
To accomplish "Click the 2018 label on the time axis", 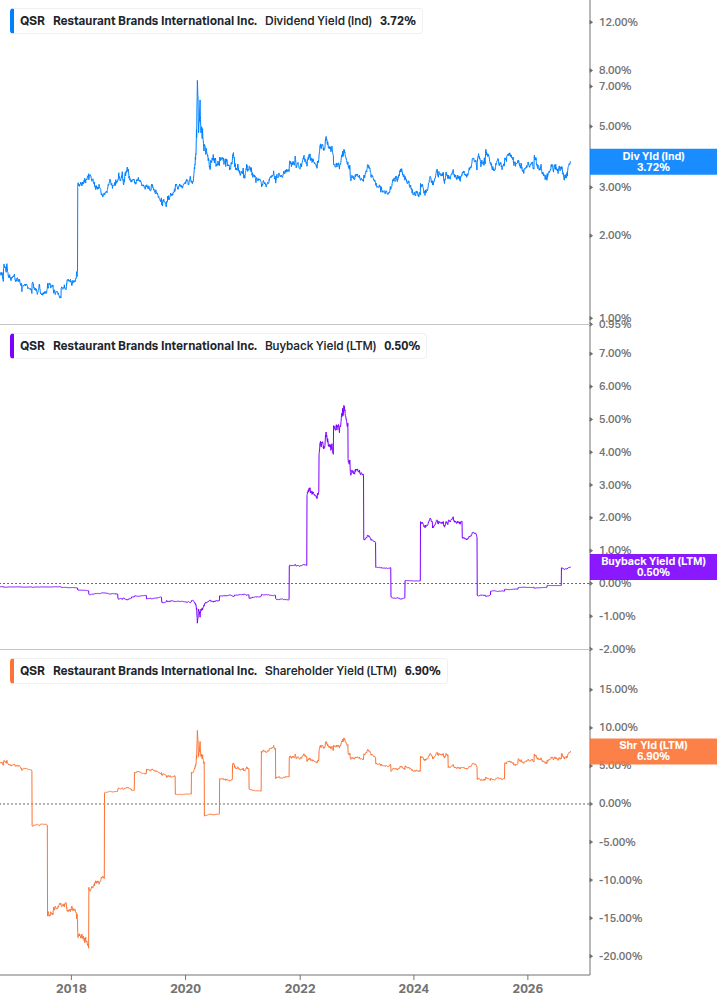I will [71, 988].
